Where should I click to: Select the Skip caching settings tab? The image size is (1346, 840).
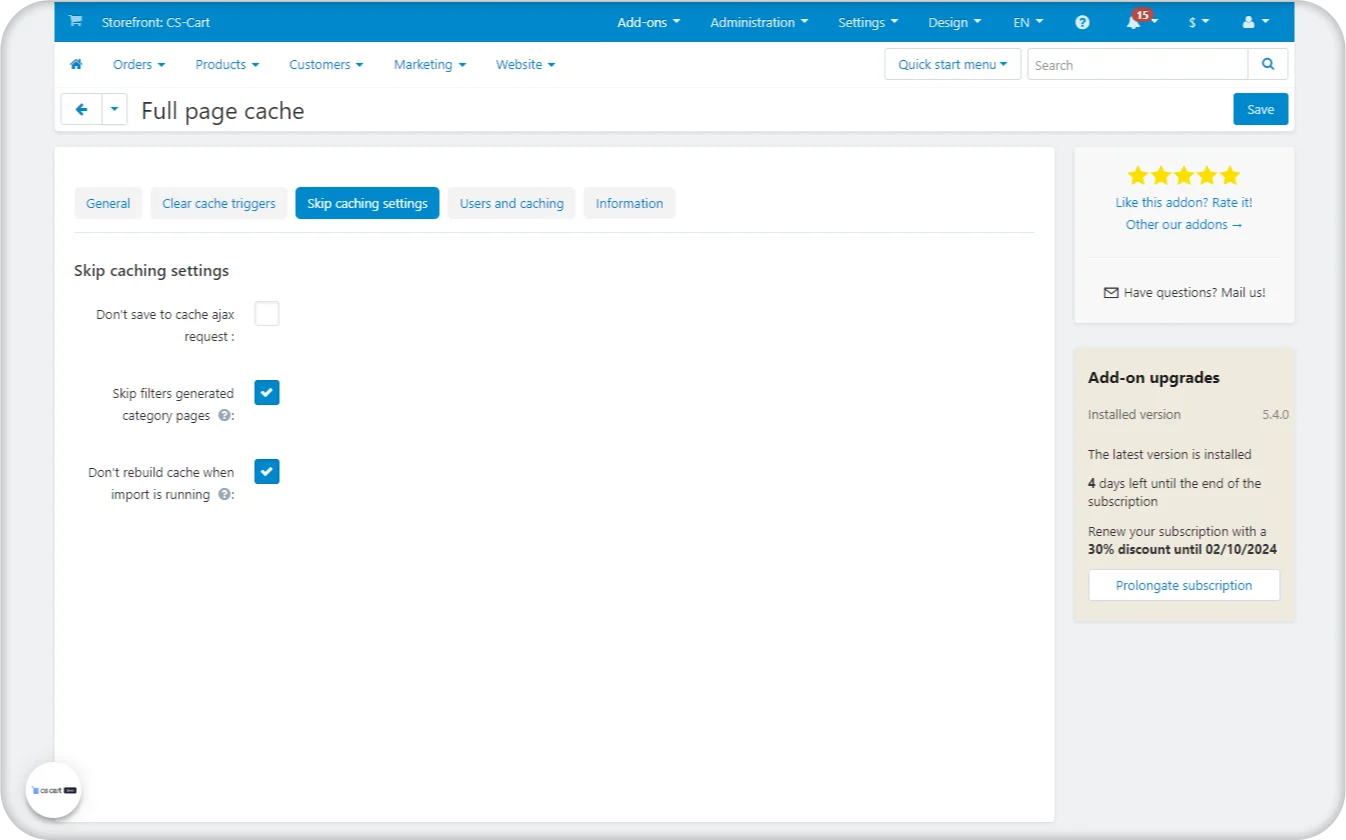[x=367, y=203]
